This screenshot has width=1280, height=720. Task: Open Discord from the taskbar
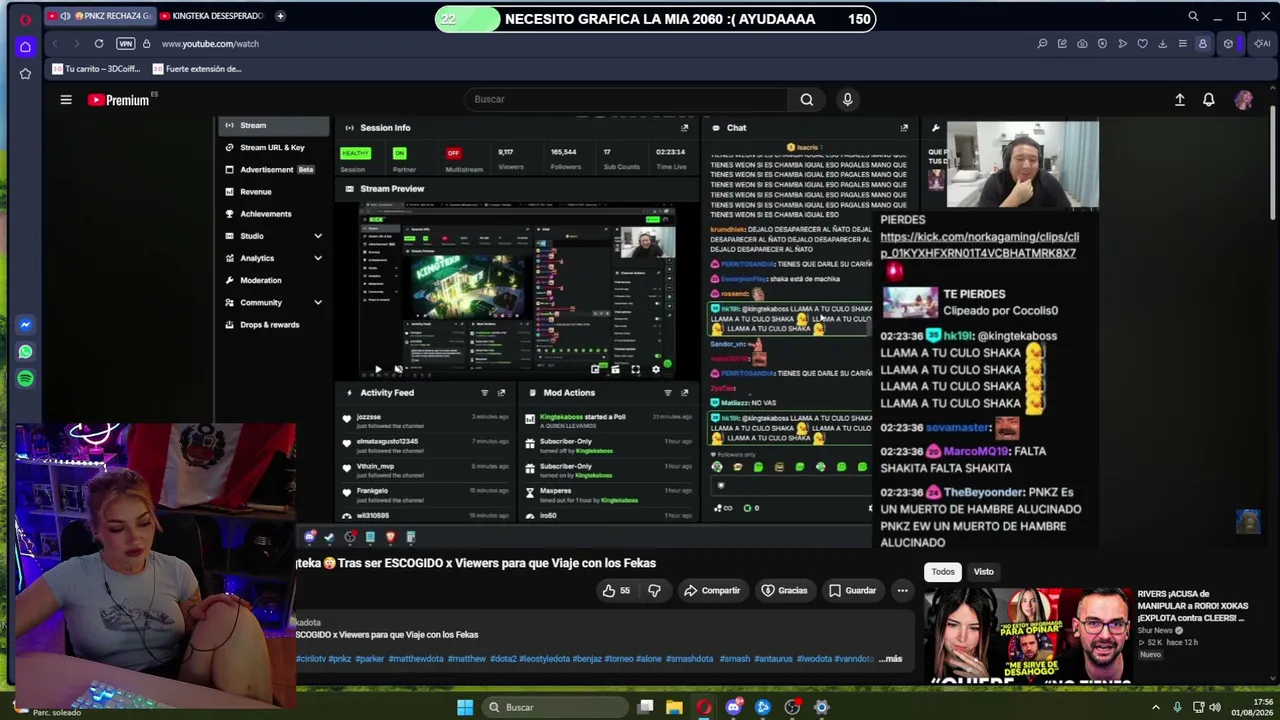click(733, 707)
